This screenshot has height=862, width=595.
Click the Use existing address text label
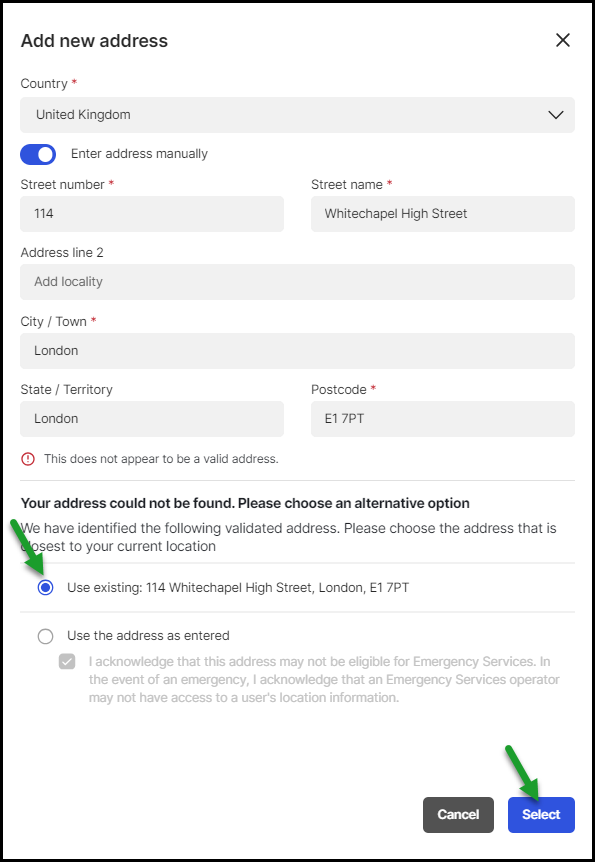(238, 588)
